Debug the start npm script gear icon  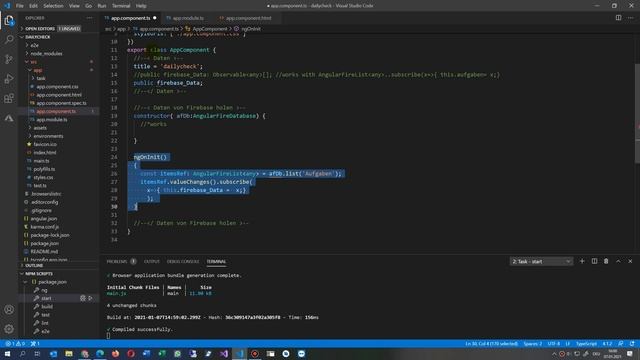tap(83, 298)
